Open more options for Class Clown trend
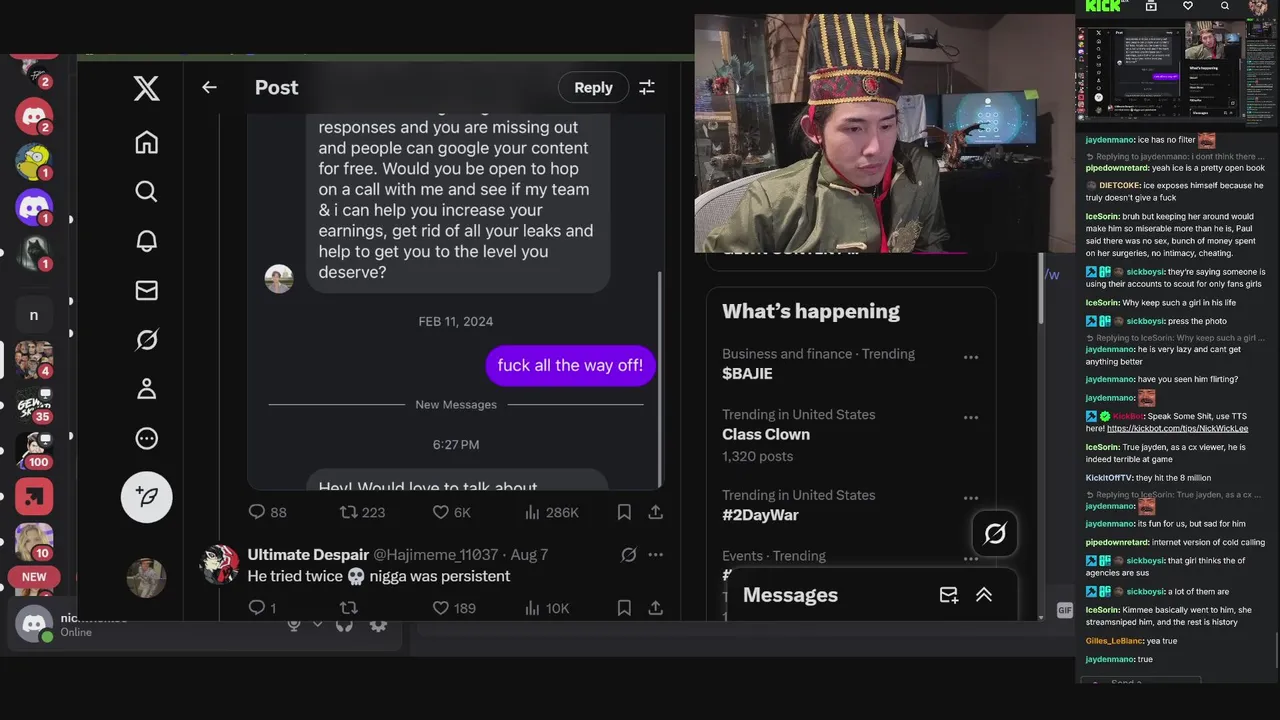1280x720 pixels. [971, 418]
